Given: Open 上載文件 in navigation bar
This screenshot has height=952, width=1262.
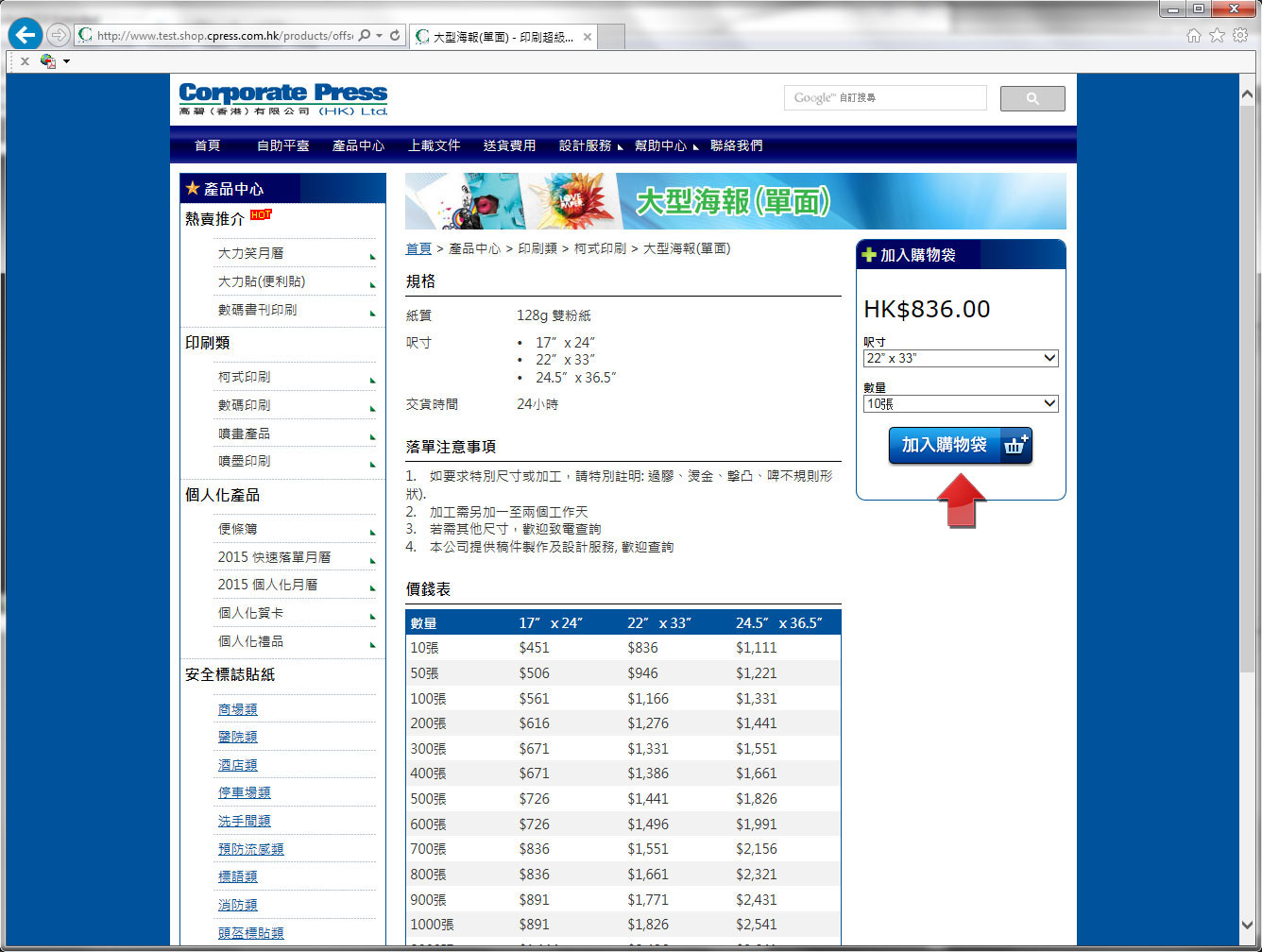Looking at the screenshot, I should coord(434,145).
